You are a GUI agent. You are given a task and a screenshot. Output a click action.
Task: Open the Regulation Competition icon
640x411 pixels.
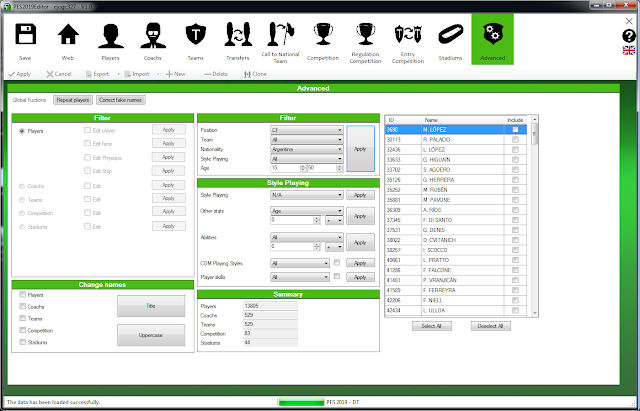click(x=365, y=34)
